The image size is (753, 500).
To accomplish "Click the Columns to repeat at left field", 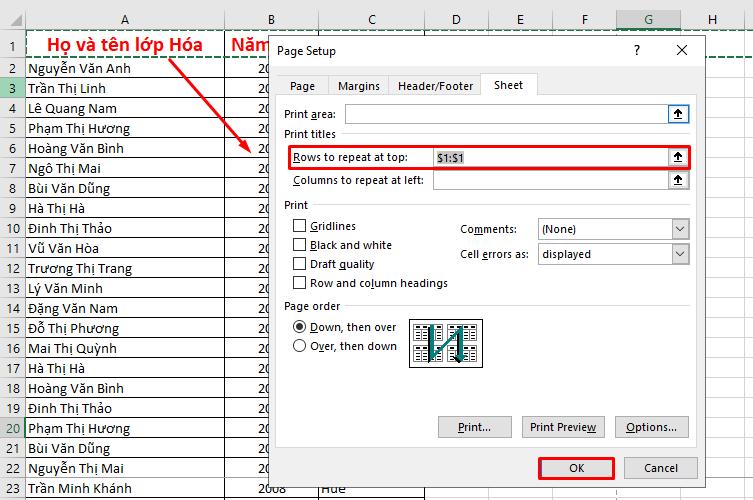I will tap(551, 180).
